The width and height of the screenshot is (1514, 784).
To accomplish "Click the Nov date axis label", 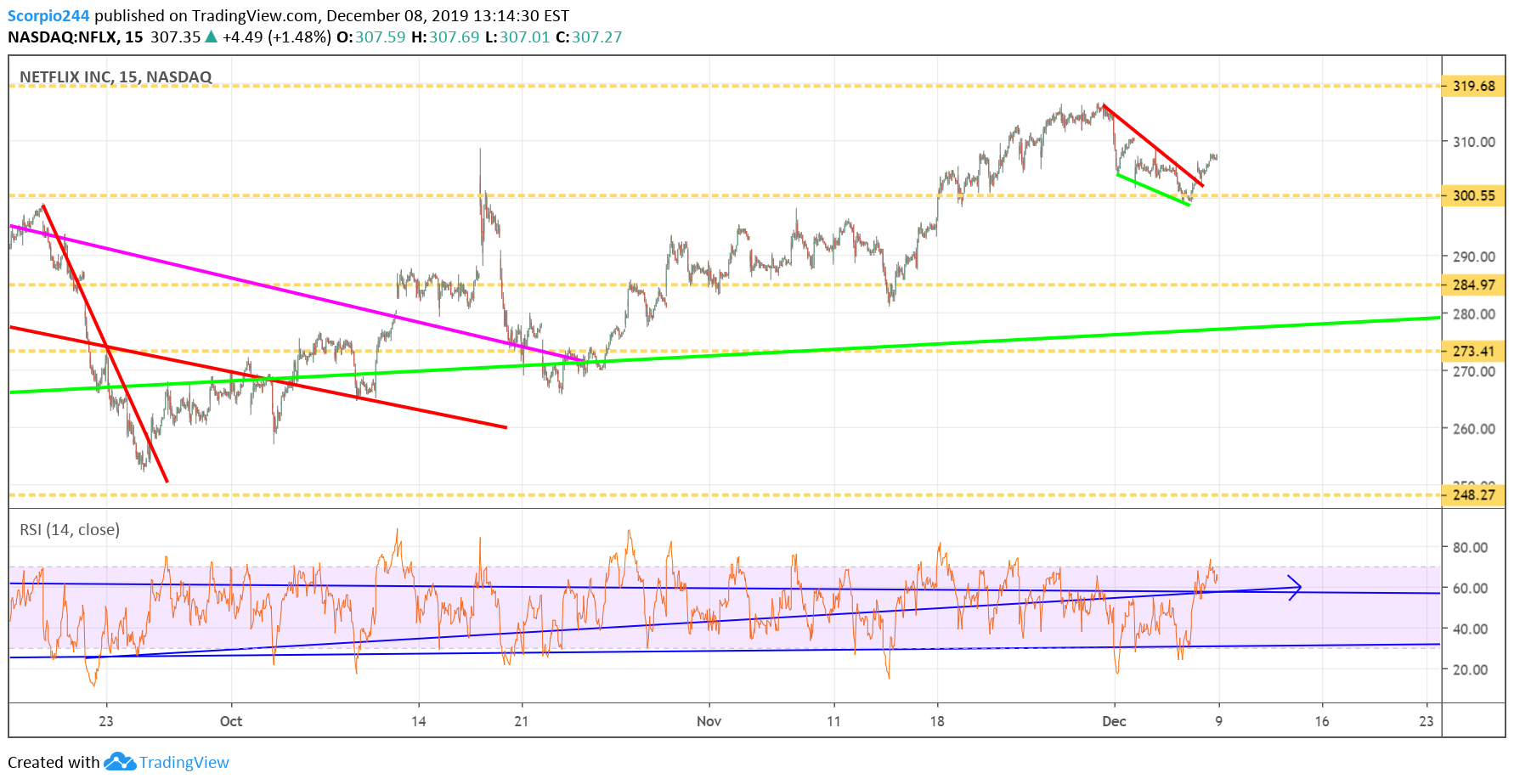I will 709,721.
